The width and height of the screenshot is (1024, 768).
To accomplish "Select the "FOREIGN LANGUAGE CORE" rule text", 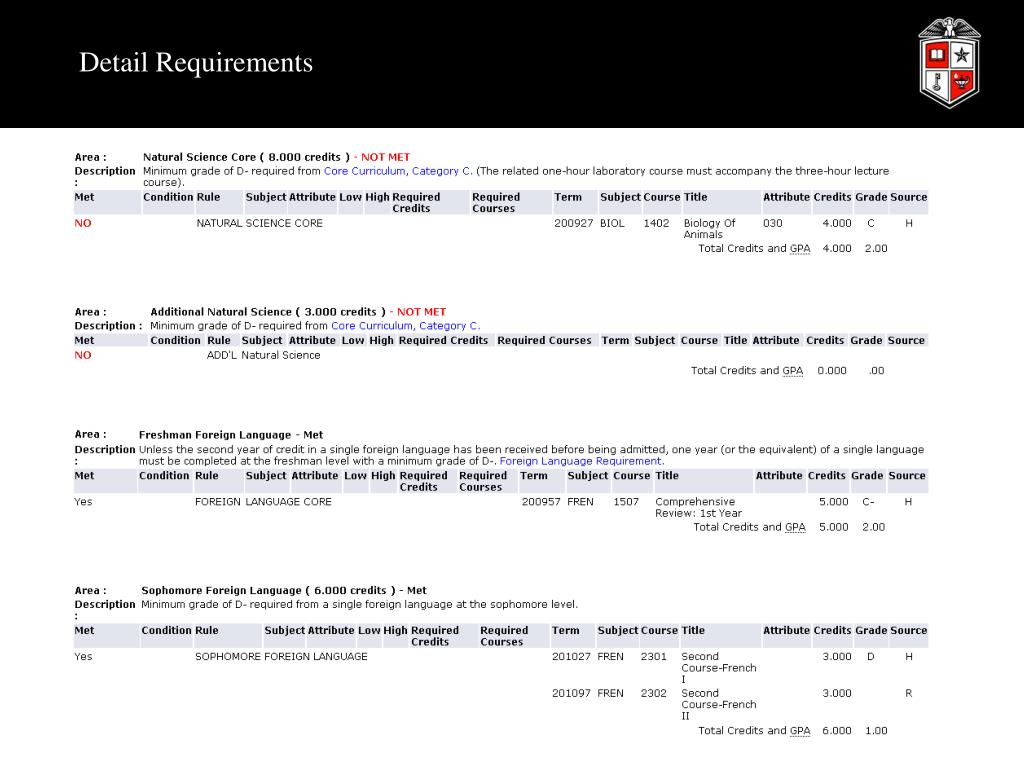I will (263, 502).
